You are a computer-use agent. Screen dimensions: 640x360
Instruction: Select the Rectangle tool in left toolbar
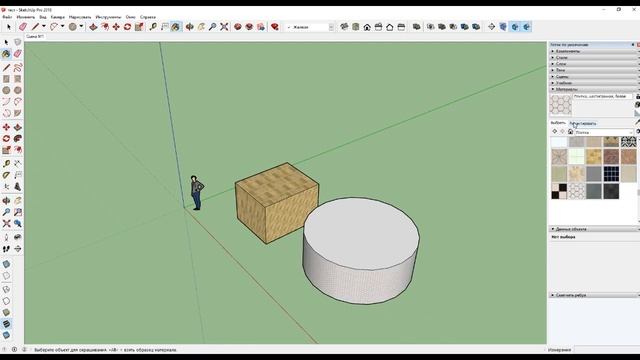6,79
